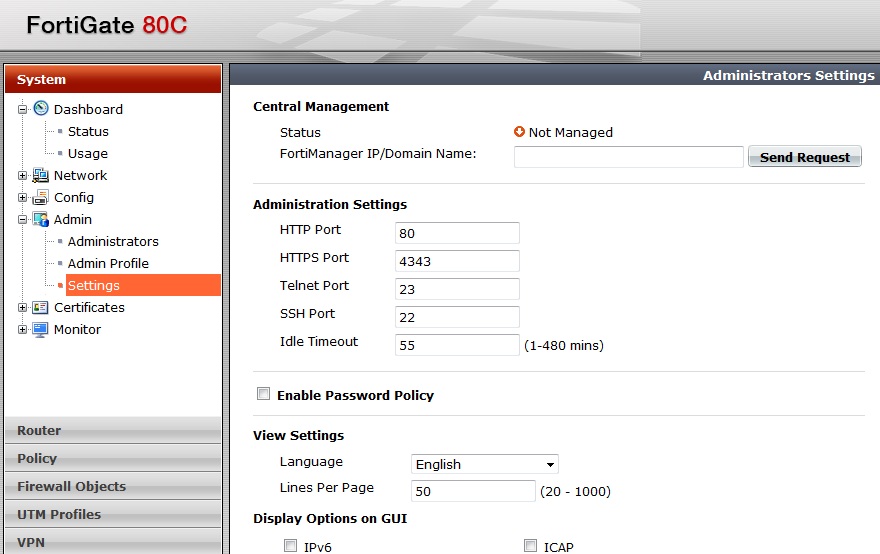
Task: Click the FortiManager IP/Domain Name field
Action: [628, 157]
